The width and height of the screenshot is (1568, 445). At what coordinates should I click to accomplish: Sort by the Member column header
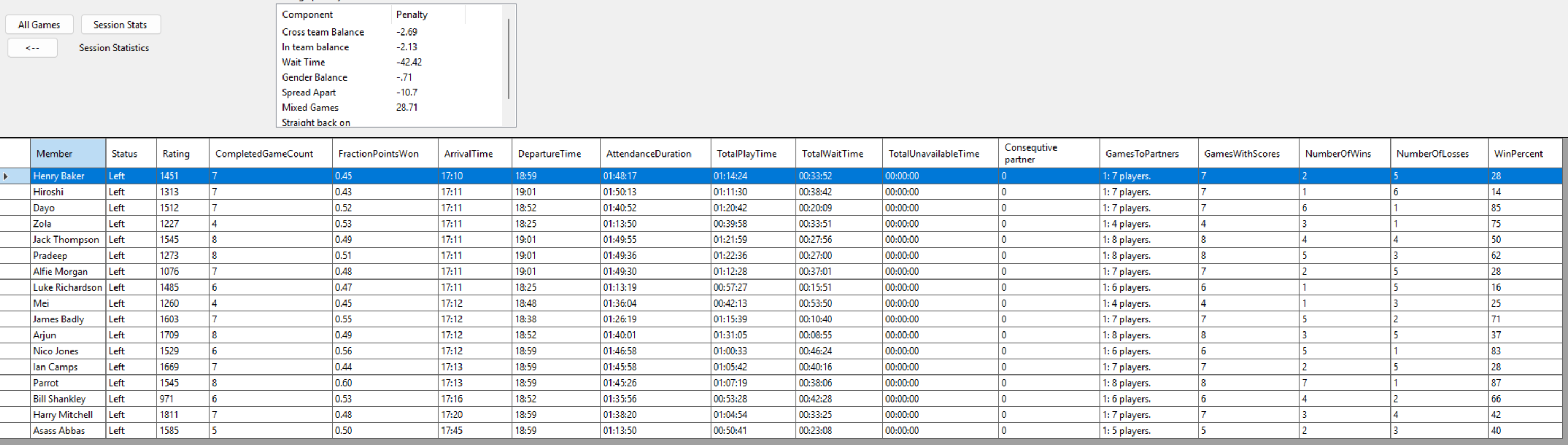coord(68,154)
